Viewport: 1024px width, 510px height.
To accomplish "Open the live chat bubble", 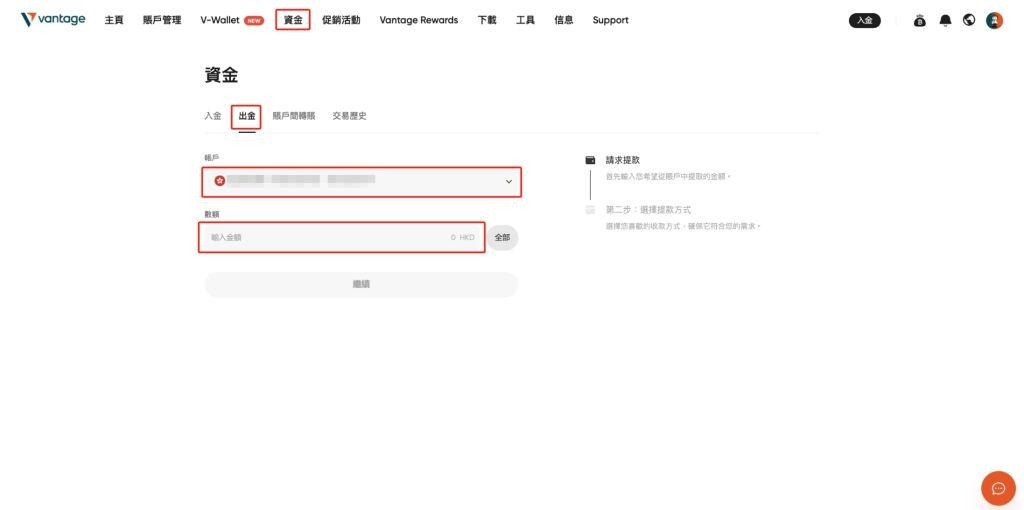I will (x=998, y=488).
